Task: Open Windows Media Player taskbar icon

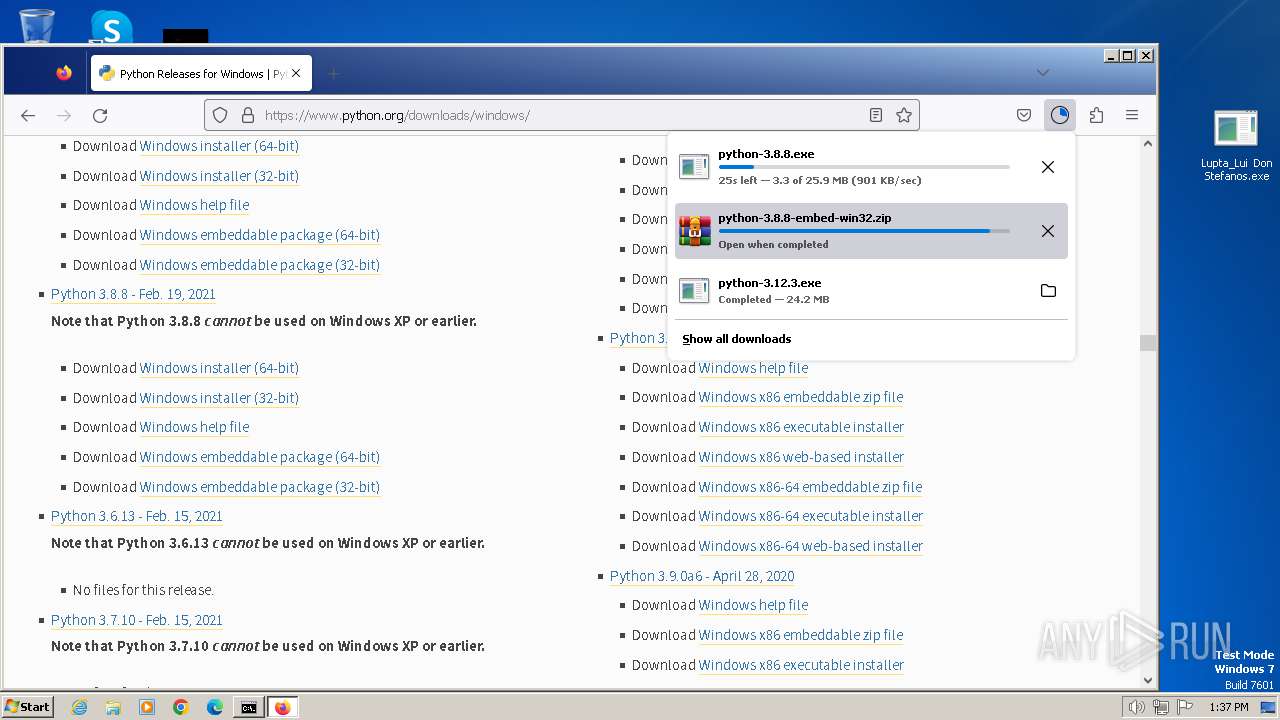Action: pos(147,707)
